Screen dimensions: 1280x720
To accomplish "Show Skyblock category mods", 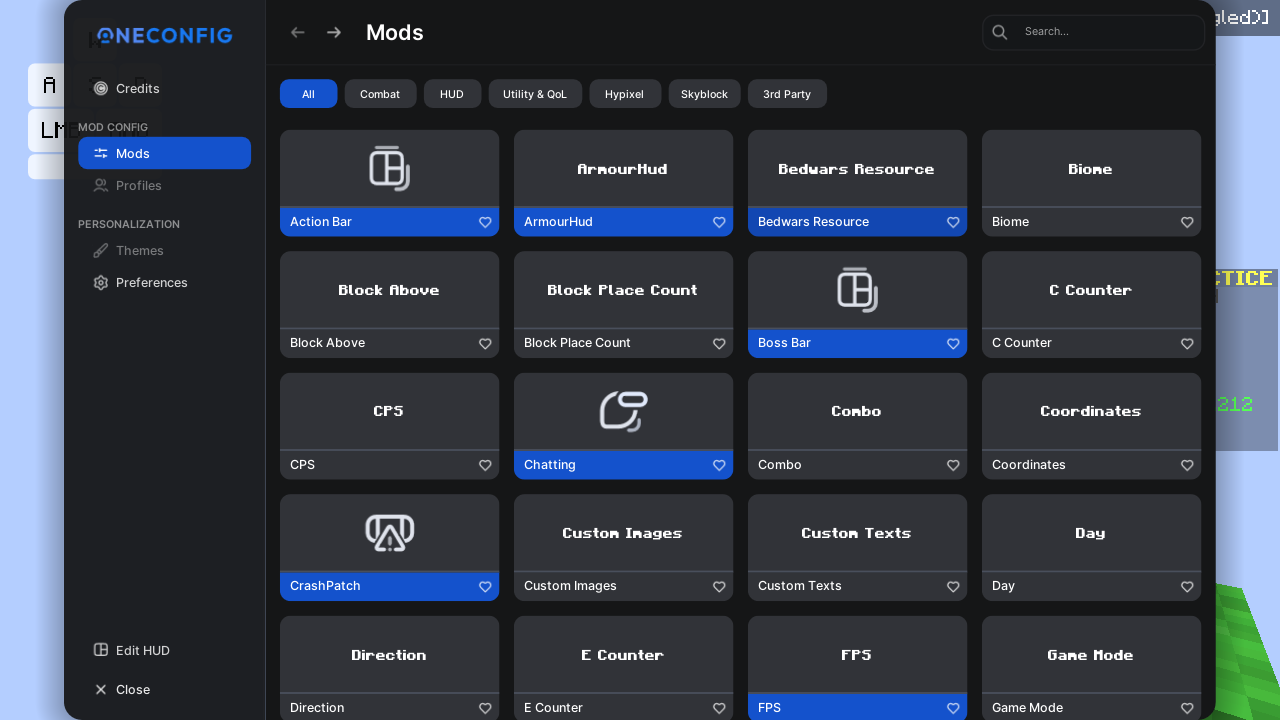I will tap(704, 94).
